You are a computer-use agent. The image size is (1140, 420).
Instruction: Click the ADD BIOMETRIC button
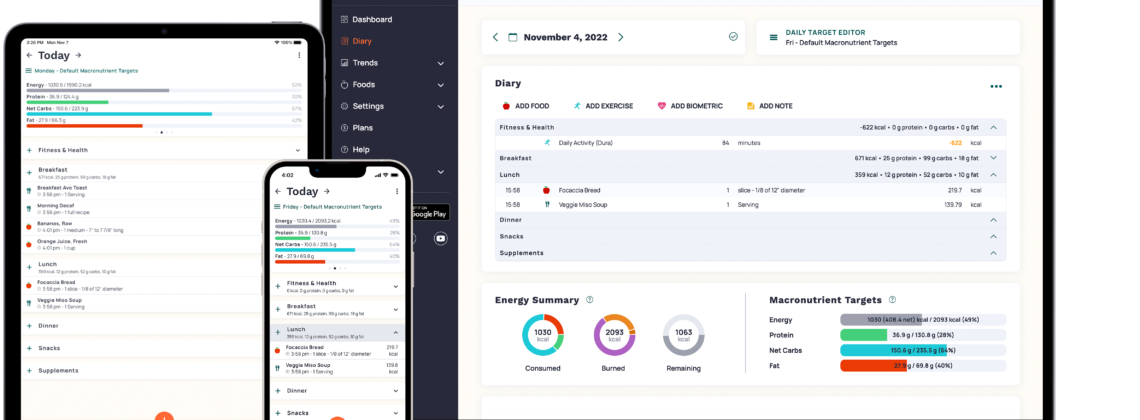pos(690,106)
